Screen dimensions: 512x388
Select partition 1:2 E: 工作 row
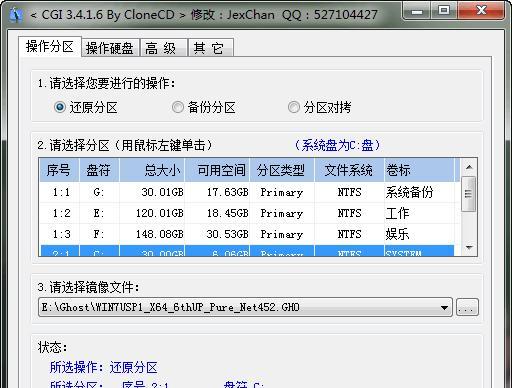point(247,213)
